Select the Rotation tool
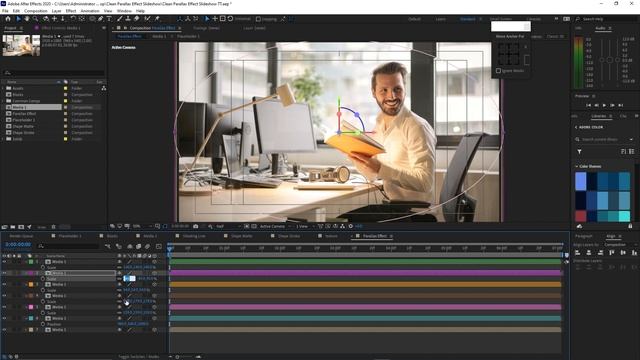 (73, 19)
